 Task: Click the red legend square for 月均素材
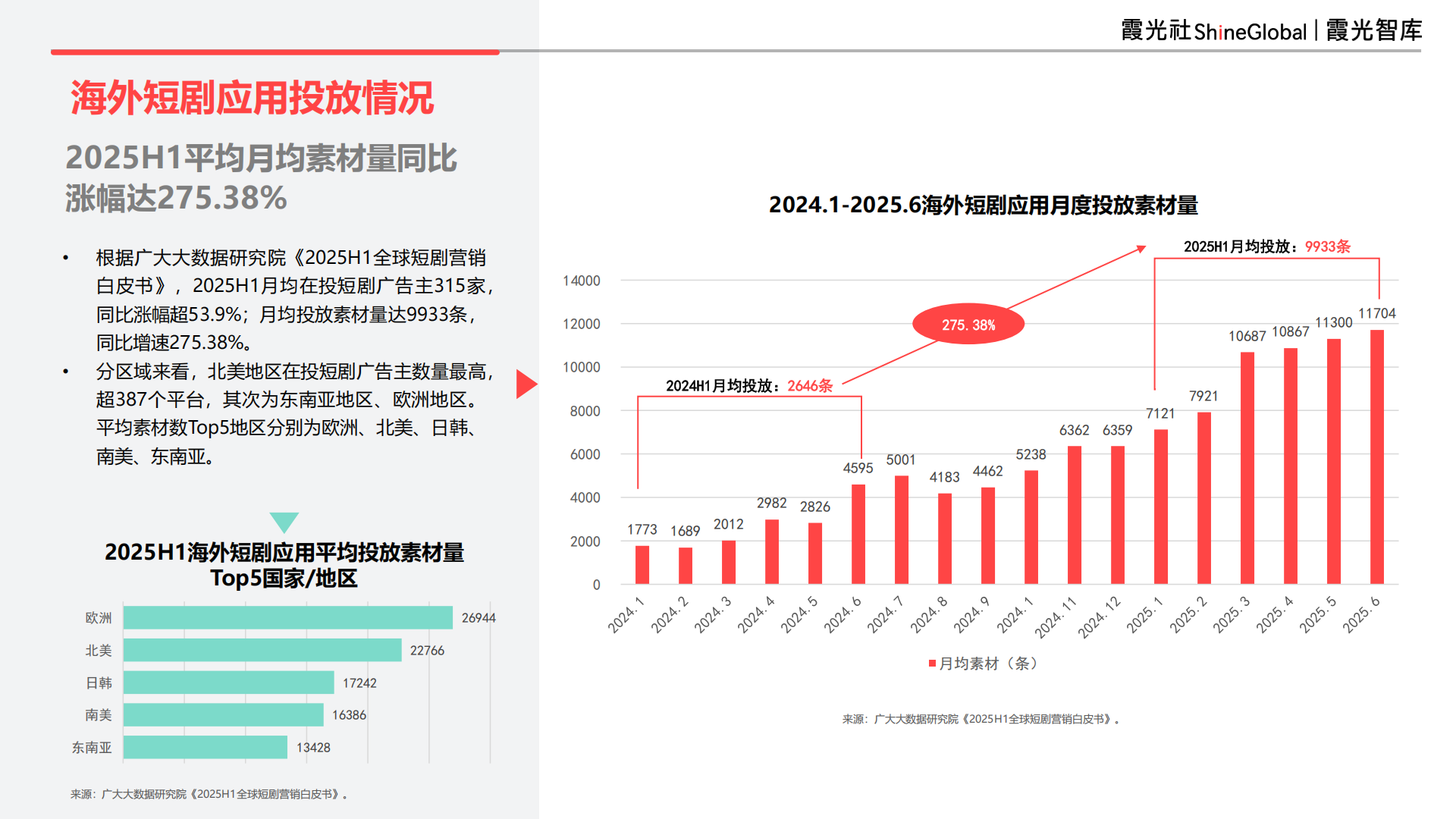(x=931, y=663)
